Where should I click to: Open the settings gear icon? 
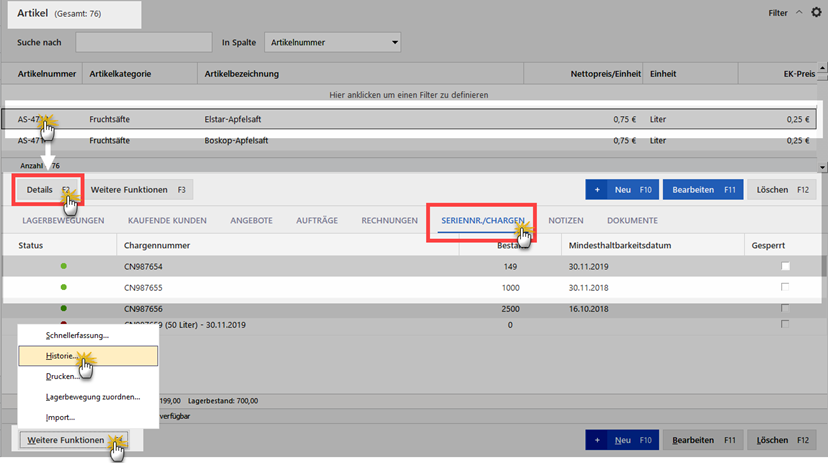click(816, 12)
